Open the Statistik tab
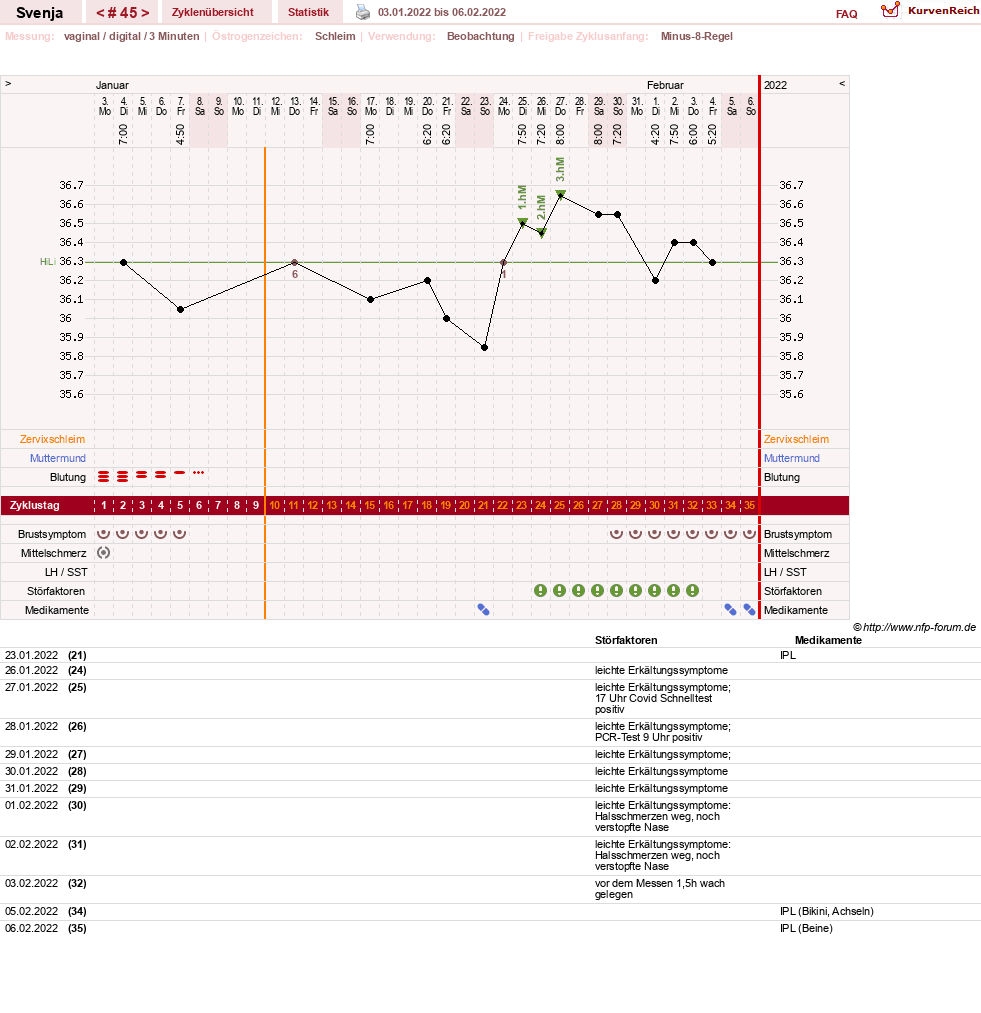Image resolution: width=981 pixels, height=1013 pixels. coord(308,12)
